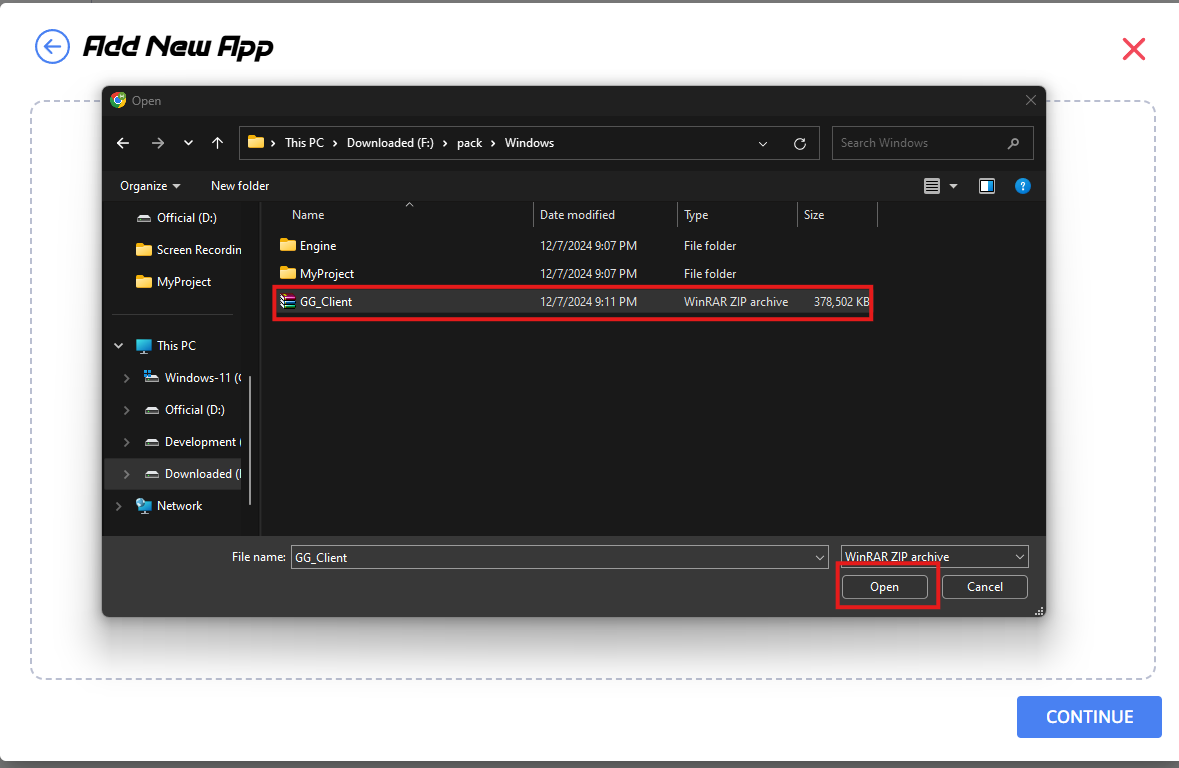1179x768 pixels.
Task: Go up one folder level with the up arrow
Action: pyautogui.click(x=217, y=143)
